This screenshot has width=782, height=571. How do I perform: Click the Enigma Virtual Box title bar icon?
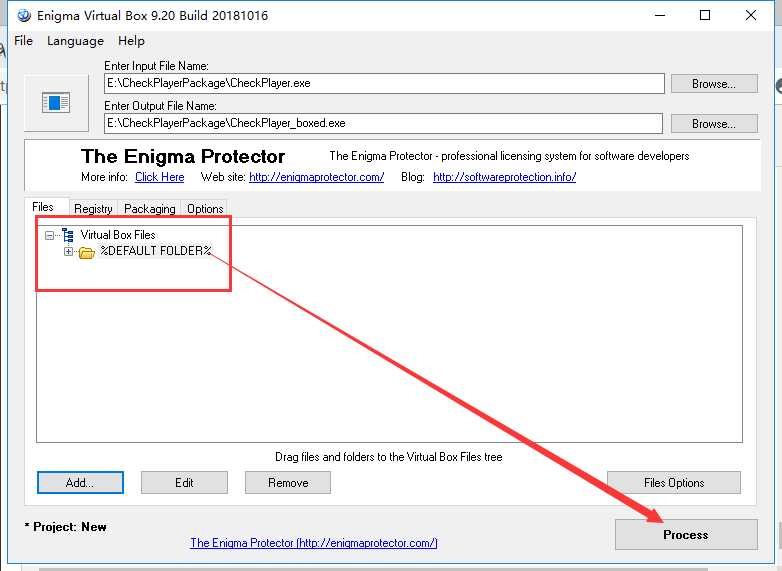23,15
